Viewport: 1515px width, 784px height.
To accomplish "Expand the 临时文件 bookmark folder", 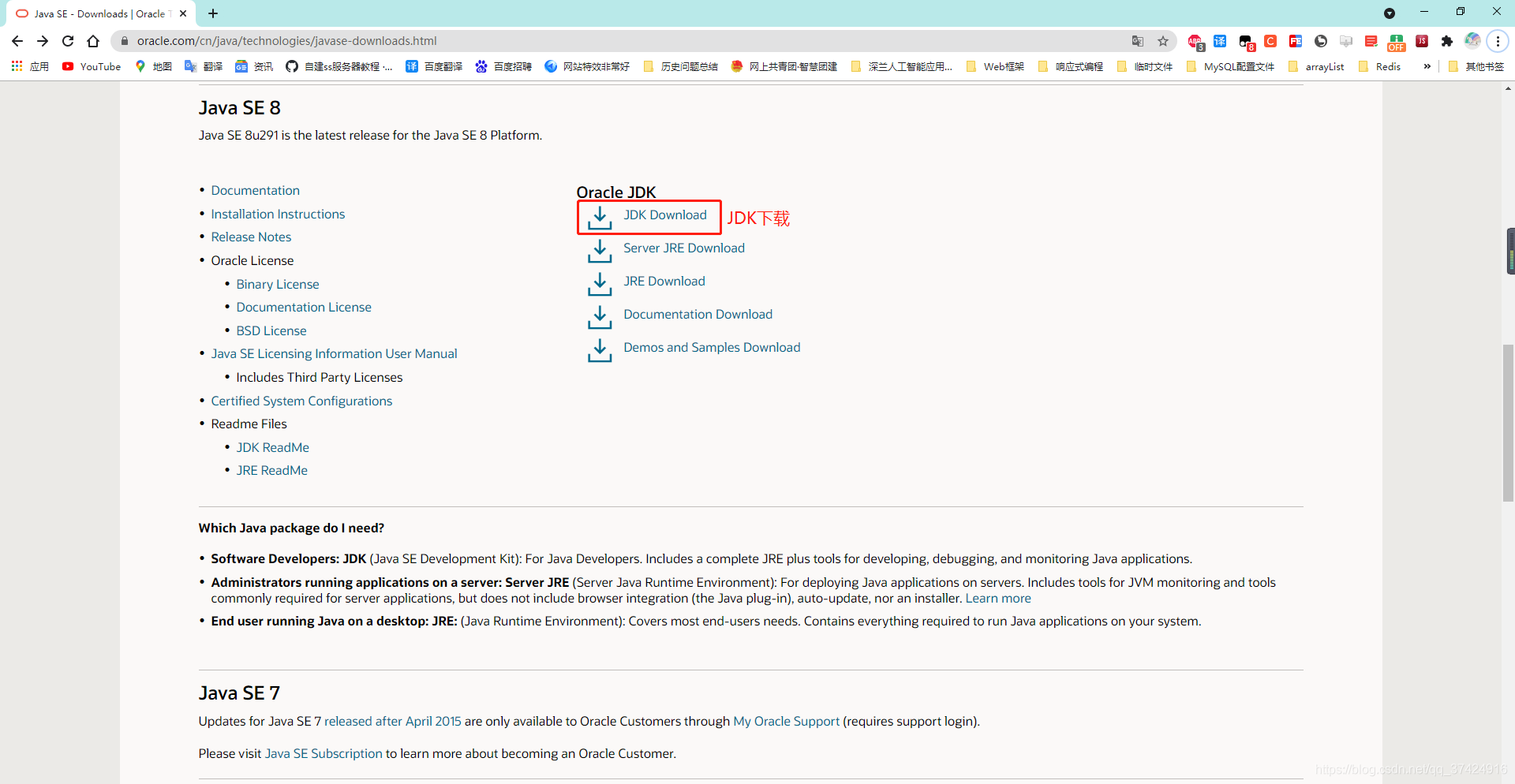I will pyautogui.click(x=1145, y=66).
